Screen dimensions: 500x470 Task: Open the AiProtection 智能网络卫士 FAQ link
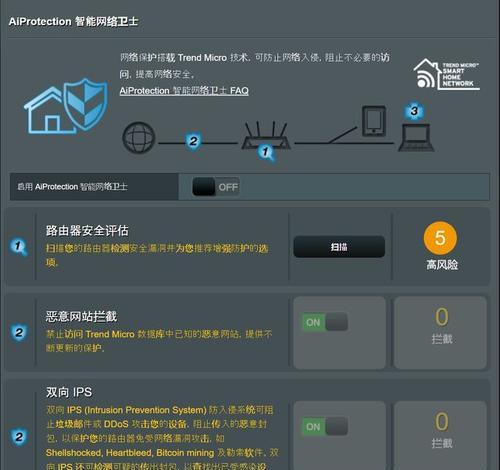[184, 90]
